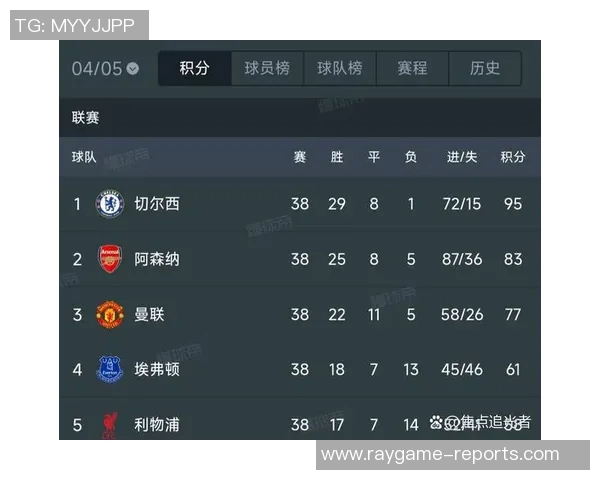This screenshot has height=480, width=600.
Task: Open the 埃弗顿 team name link
Action: pyautogui.click(x=157, y=369)
